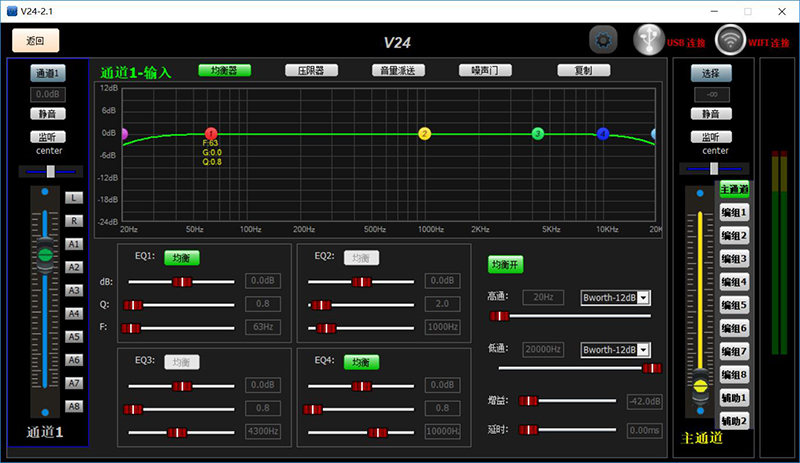Toggle the 均衡开 EQ on button
800x463 pixels.
coord(505,264)
